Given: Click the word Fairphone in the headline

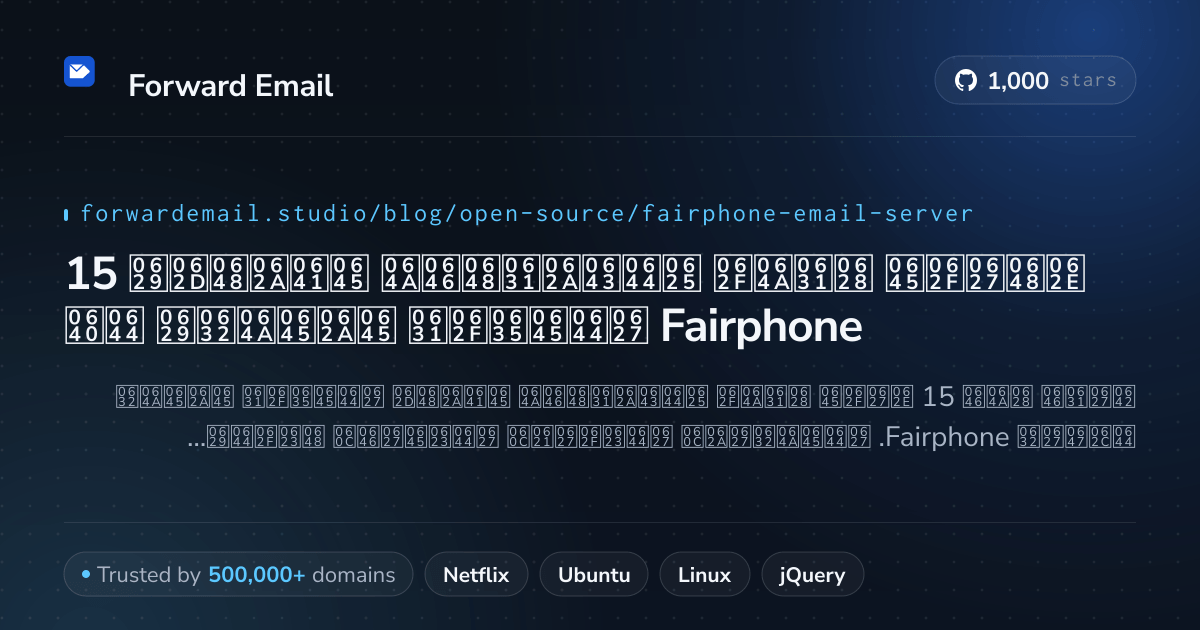Looking at the screenshot, I should (x=762, y=327).
